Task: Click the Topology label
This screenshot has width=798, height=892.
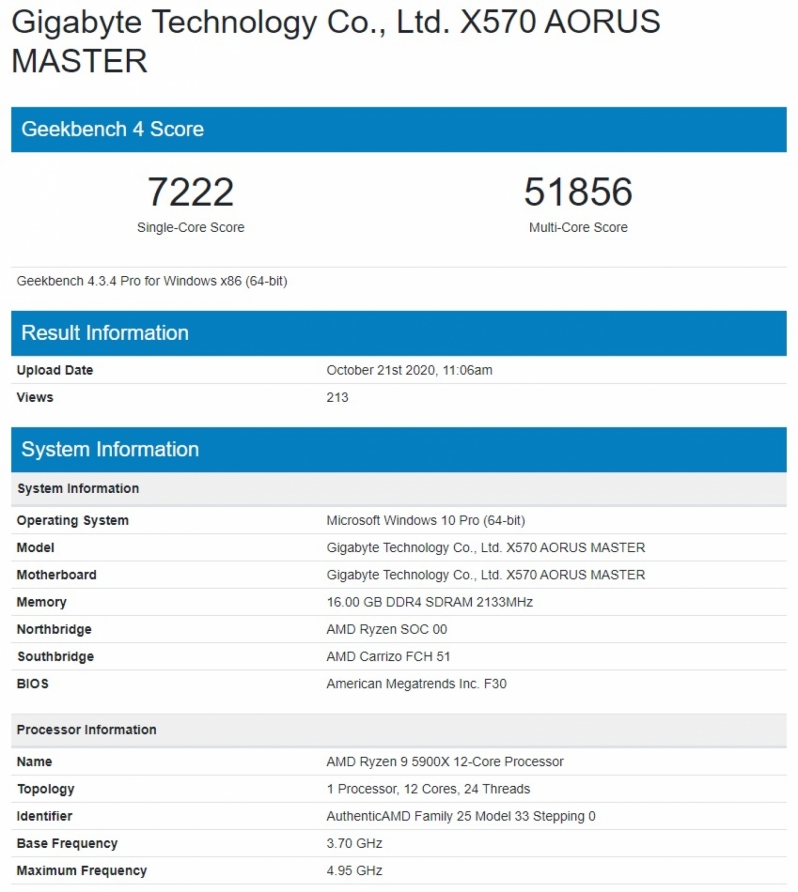Action: (x=46, y=790)
